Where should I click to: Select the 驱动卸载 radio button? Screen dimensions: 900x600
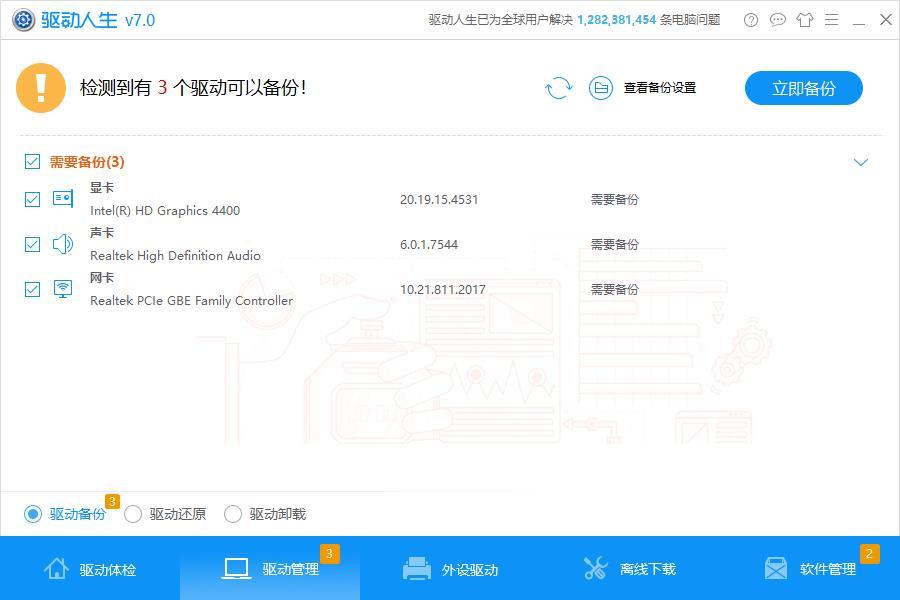(233, 514)
